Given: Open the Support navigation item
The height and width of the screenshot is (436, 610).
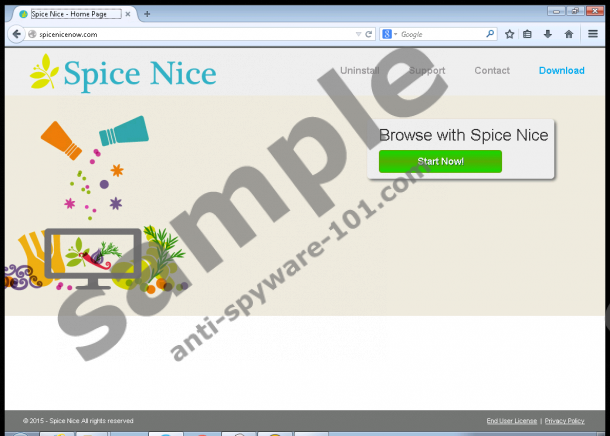Looking at the screenshot, I should point(427,71).
